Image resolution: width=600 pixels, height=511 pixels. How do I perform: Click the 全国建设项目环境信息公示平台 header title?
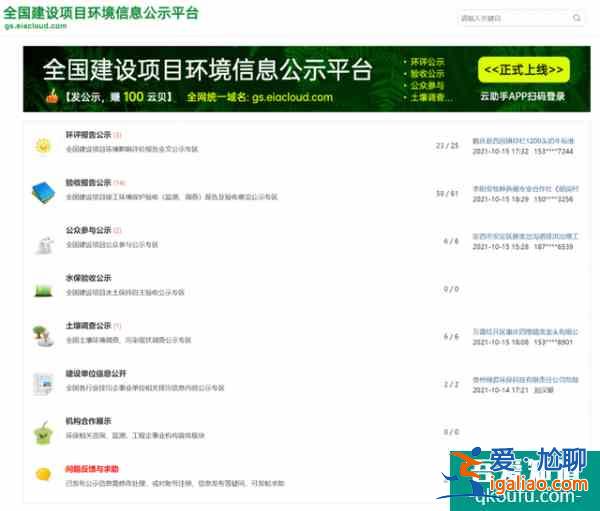(x=101, y=13)
